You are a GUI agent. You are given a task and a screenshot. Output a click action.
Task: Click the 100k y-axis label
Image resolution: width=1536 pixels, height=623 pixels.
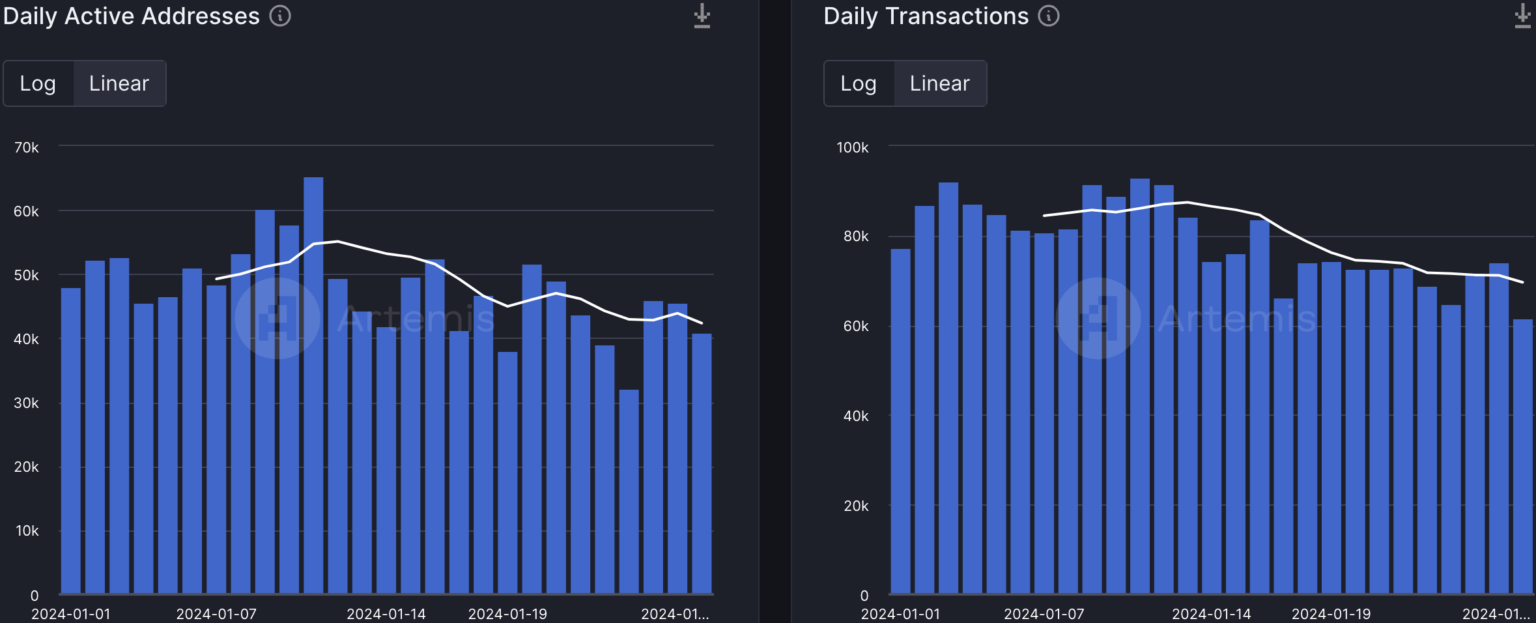pyautogui.click(x=852, y=147)
